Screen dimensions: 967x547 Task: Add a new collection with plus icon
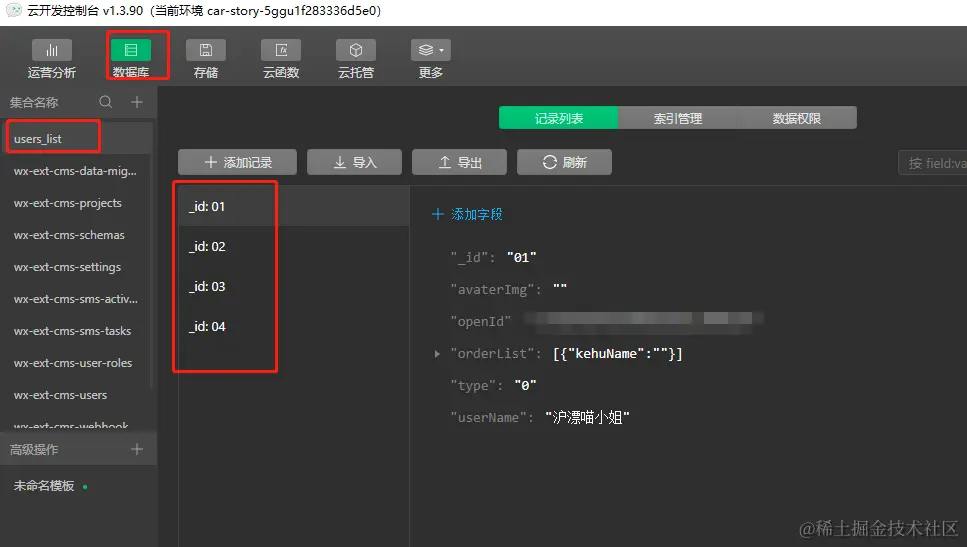(x=137, y=102)
